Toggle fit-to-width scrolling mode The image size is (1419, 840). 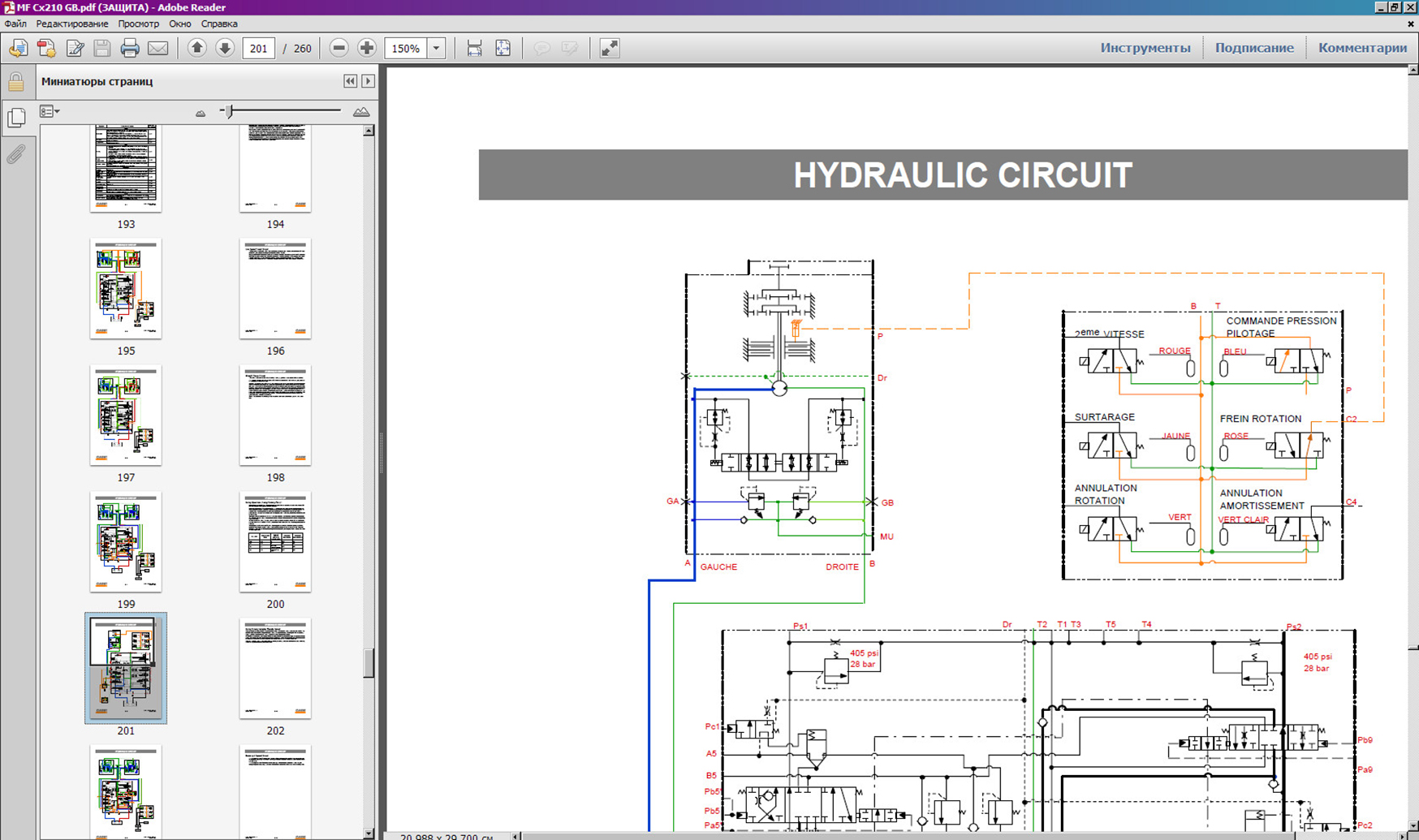pos(475,49)
